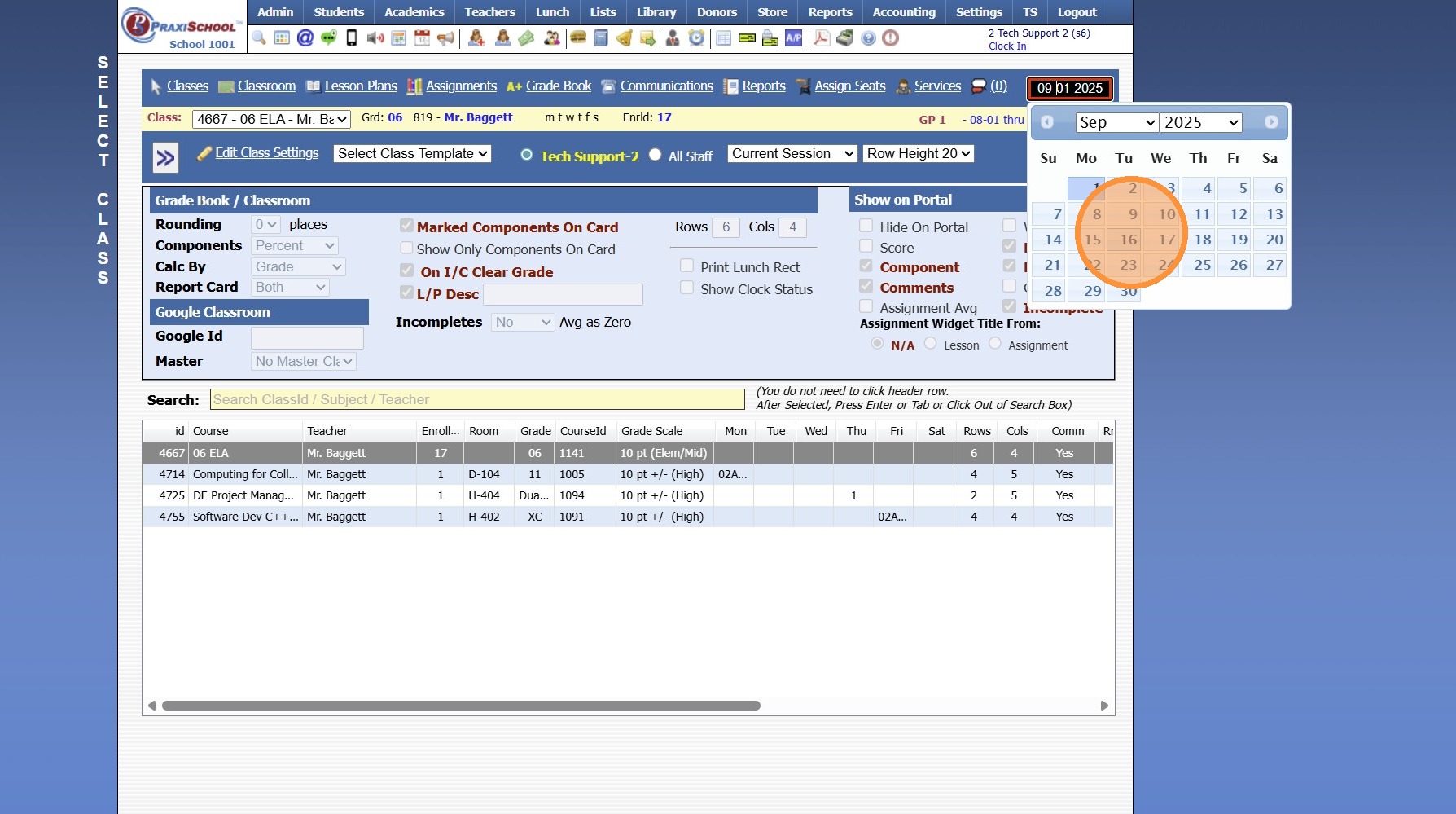1456x814 pixels.
Task: Open the Accounting menu
Action: [x=904, y=12]
